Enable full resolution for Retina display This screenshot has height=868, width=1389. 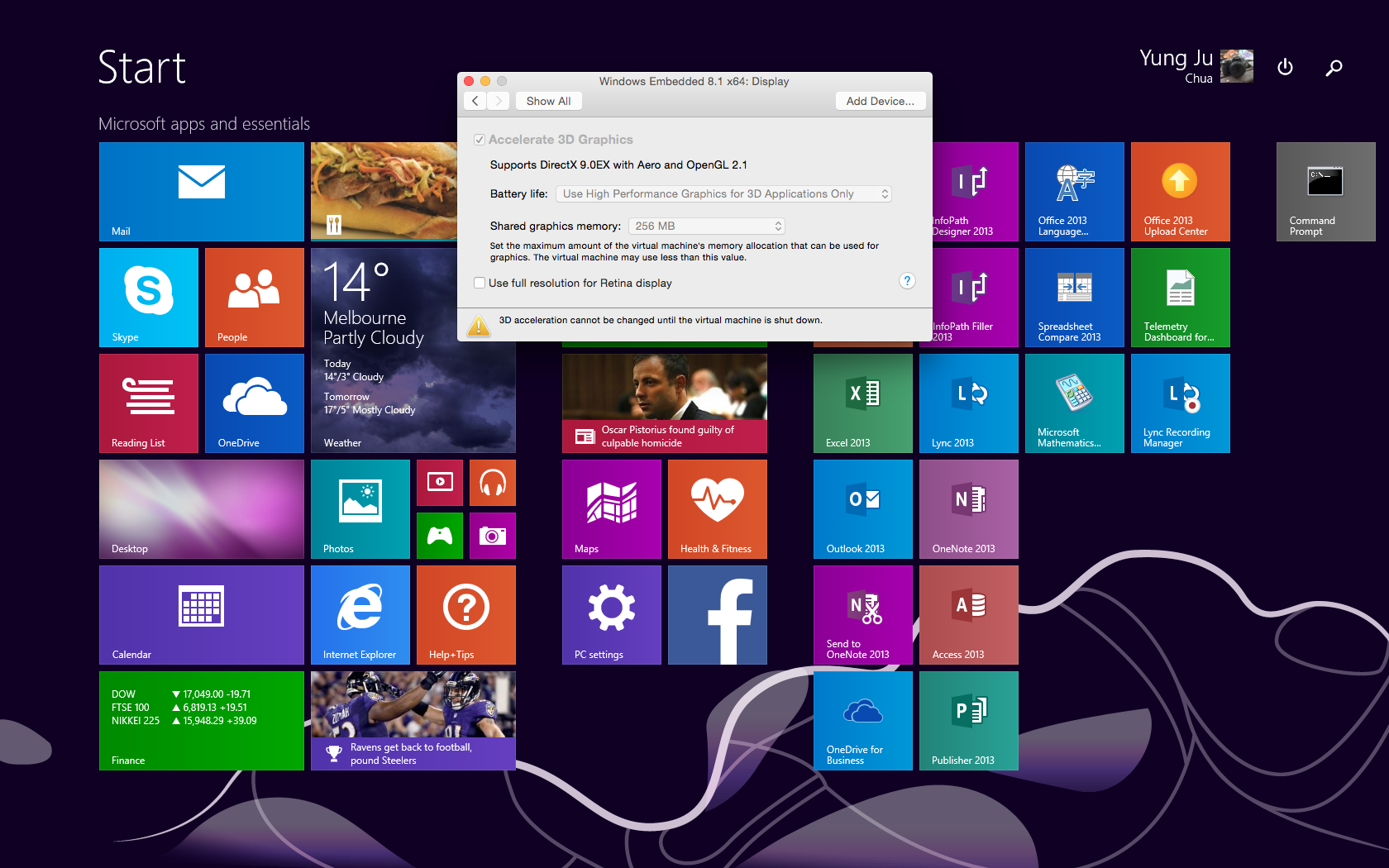479,283
